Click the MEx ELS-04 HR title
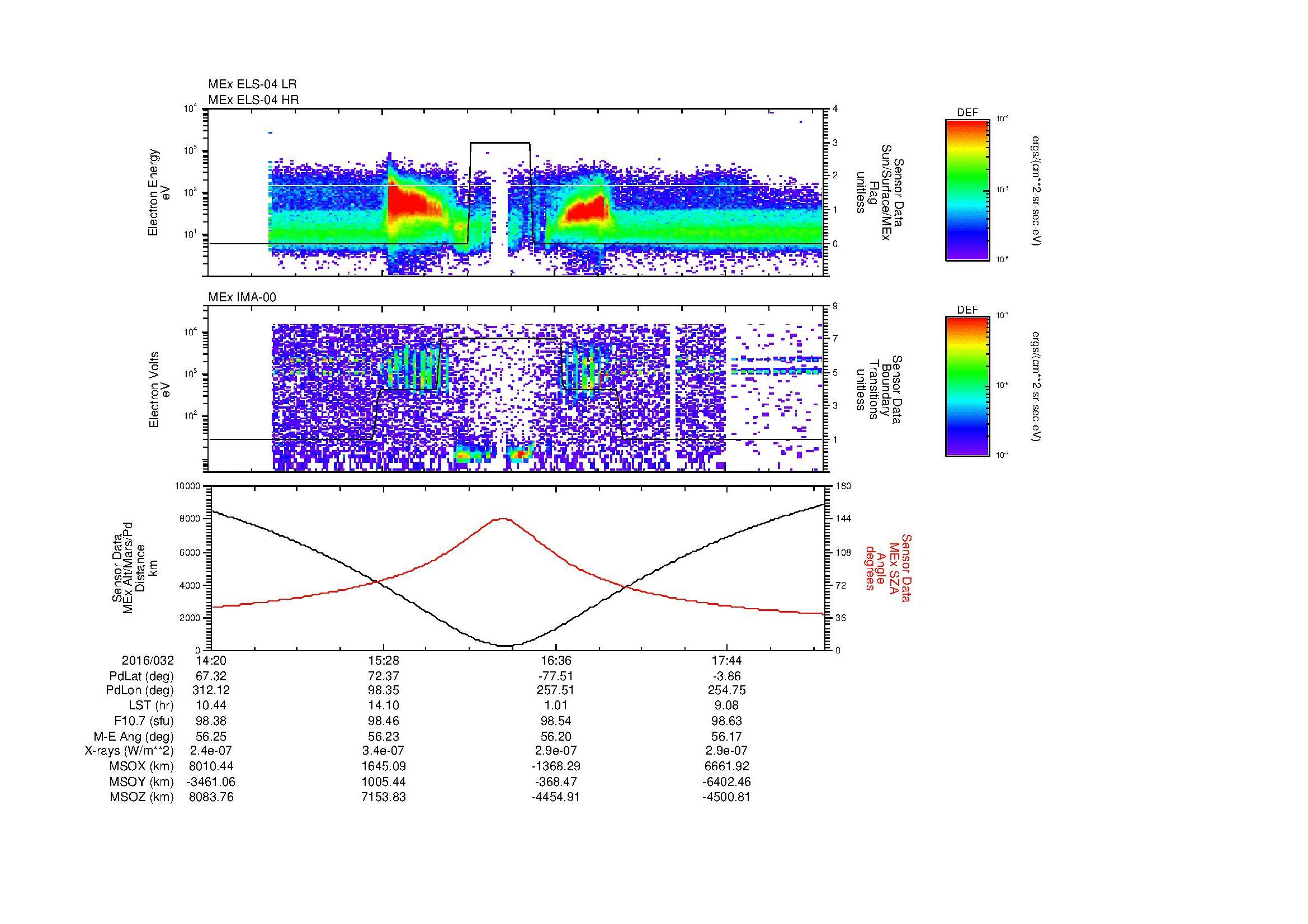The width and height of the screenshot is (1308, 924). click(253, 99)
